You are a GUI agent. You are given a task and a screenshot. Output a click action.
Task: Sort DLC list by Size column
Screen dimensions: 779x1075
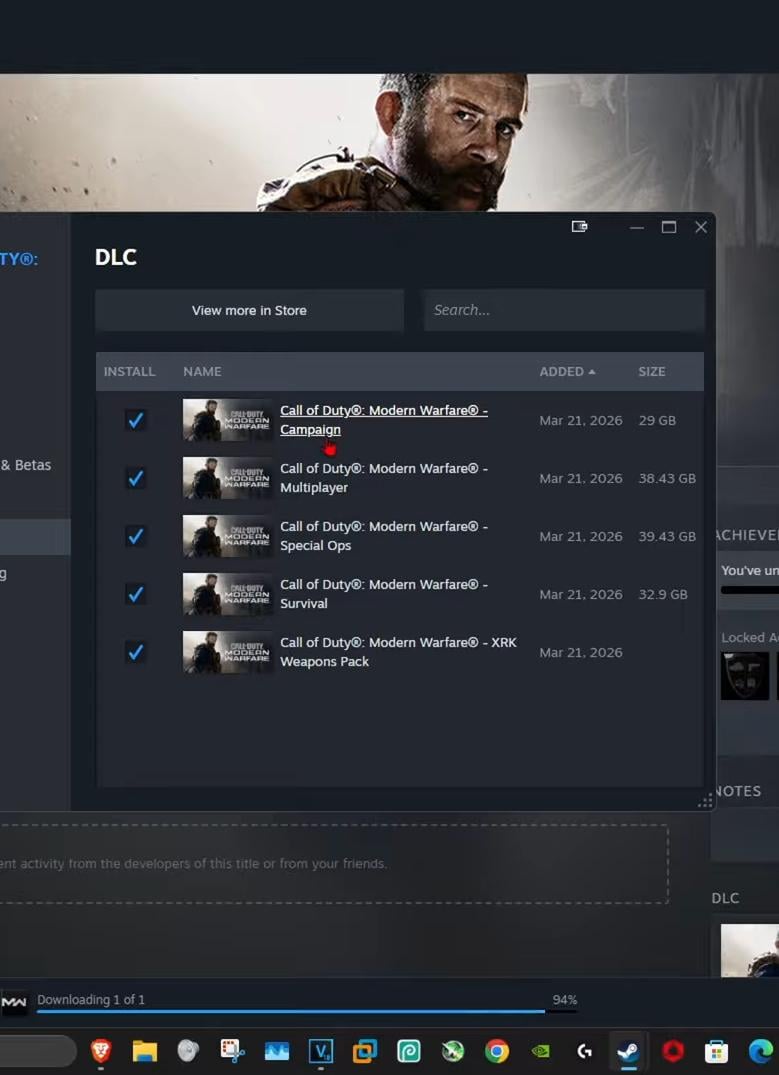[651, 371]
